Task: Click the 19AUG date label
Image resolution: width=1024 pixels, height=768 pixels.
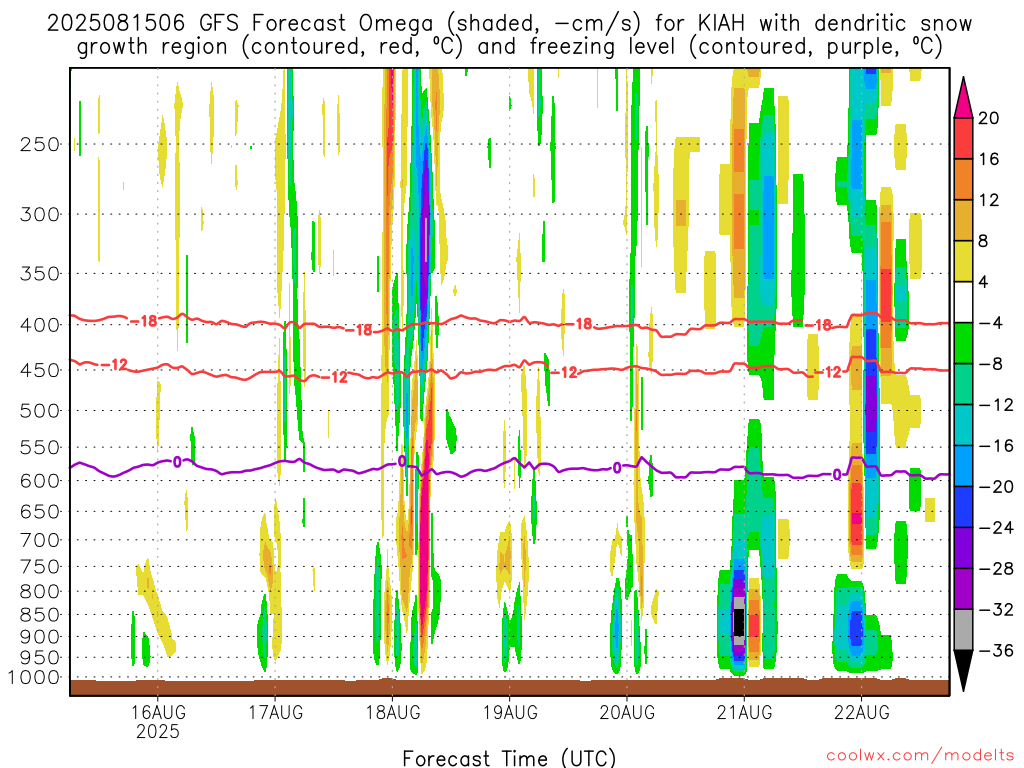Action: [510, 712]
